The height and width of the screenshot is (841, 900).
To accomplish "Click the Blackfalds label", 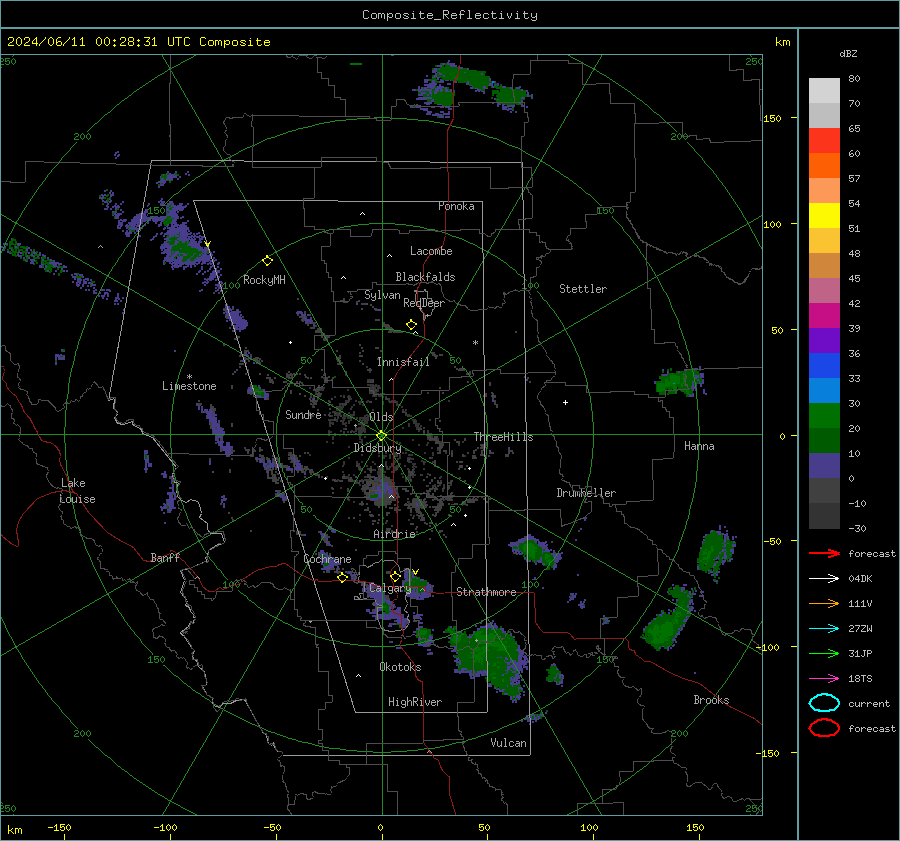I will [x=425, y=277].
